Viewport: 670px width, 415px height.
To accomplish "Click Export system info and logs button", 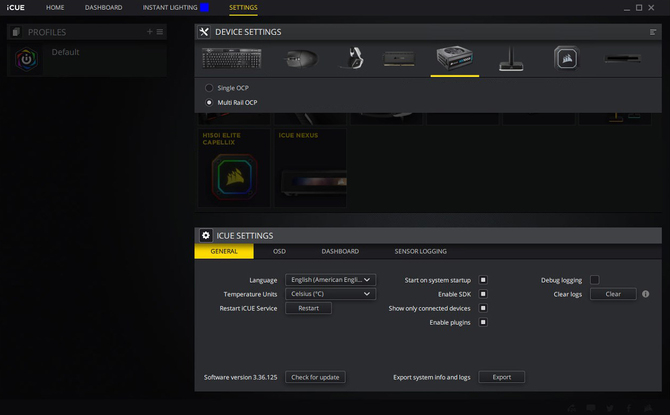I will (502, 377).
